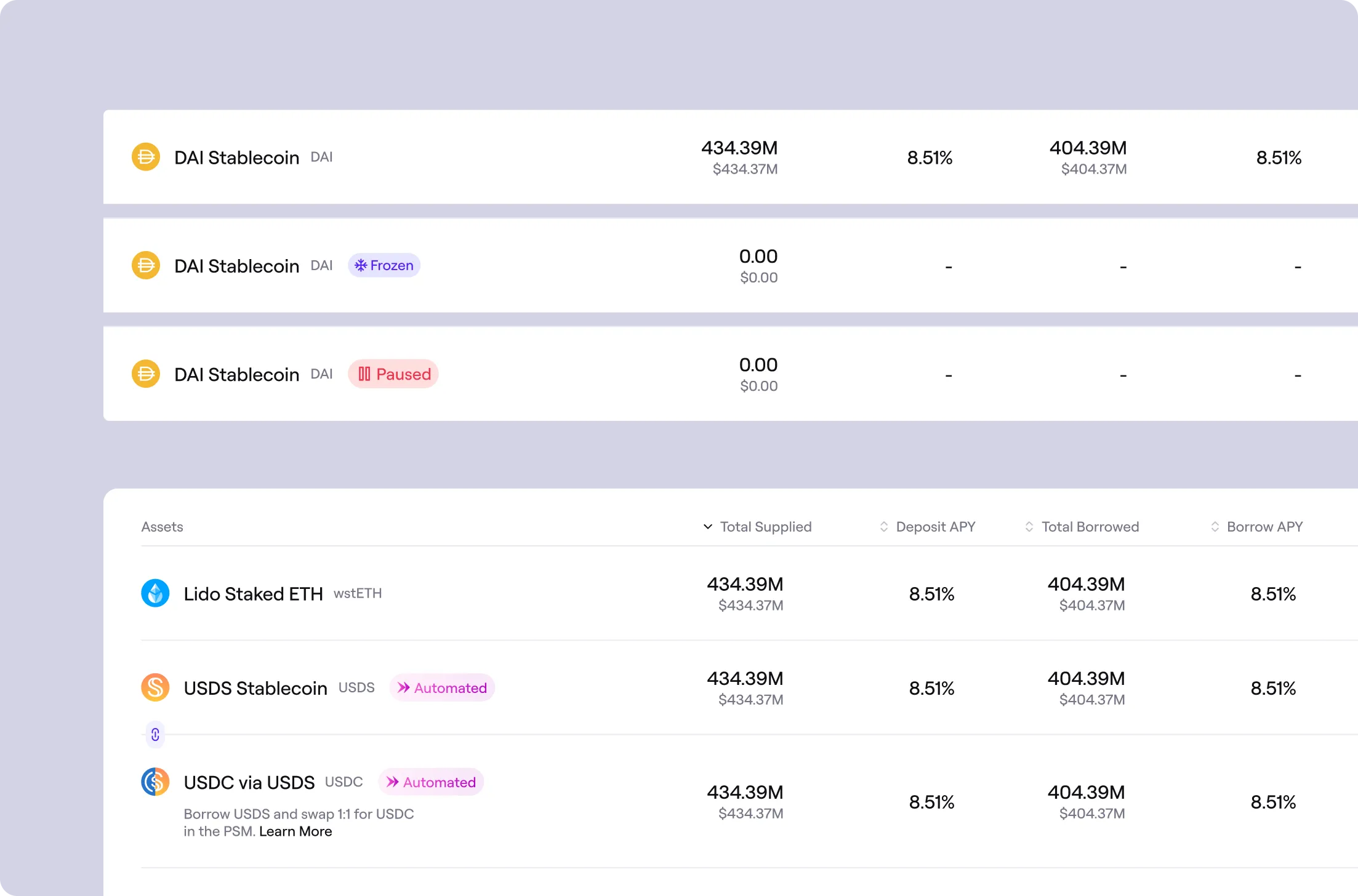Click the USDS Stablecoin token icon
The height and width of the screenshot is (896, 1358).
coord(155,687)
